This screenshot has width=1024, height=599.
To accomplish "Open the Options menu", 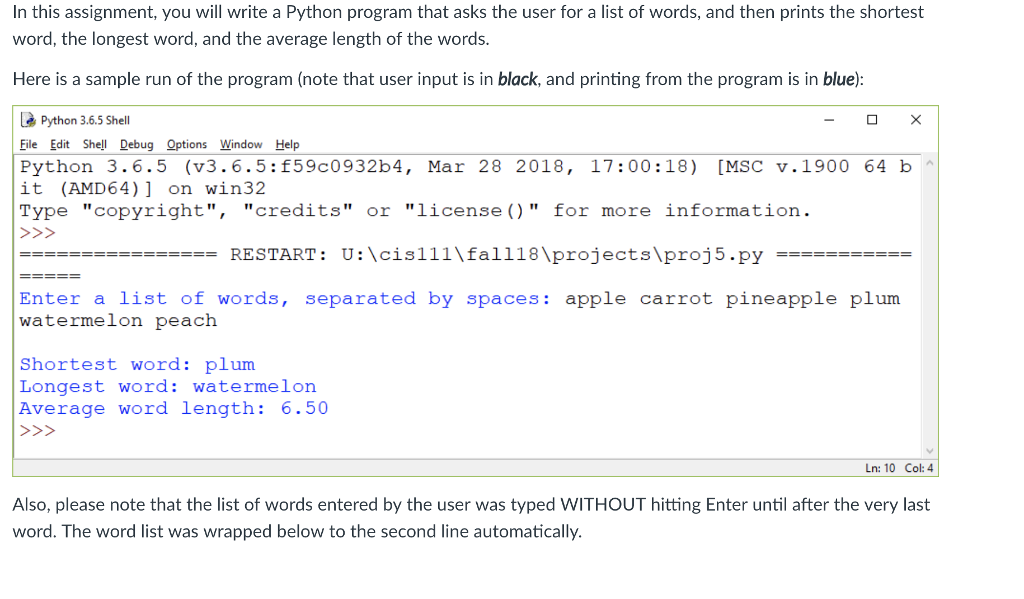I will coord(185,143).
